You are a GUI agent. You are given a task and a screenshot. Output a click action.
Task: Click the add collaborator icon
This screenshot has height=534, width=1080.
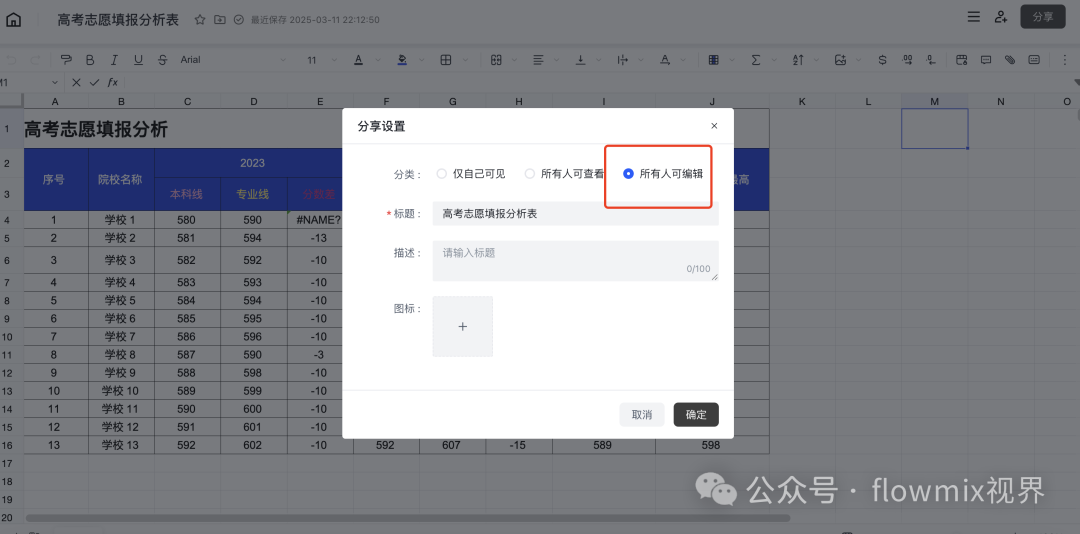(x=1001, y=17)
